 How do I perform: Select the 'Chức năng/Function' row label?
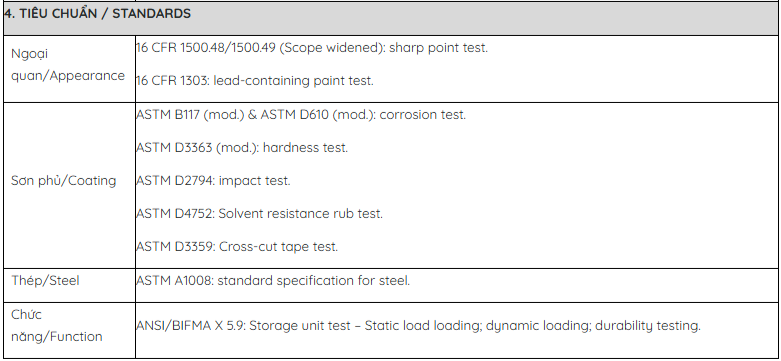coord(57,326)
